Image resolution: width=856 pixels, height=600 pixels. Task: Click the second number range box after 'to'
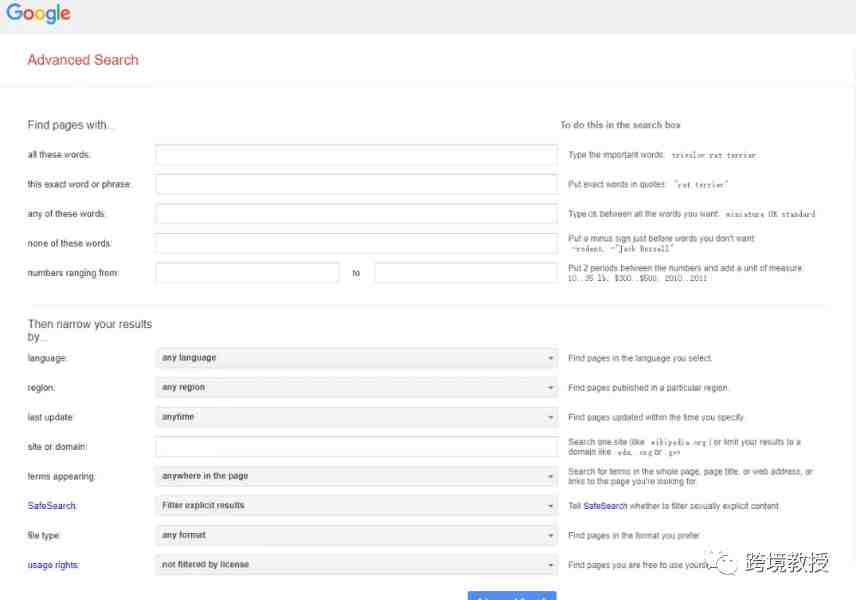click(466, 273)
